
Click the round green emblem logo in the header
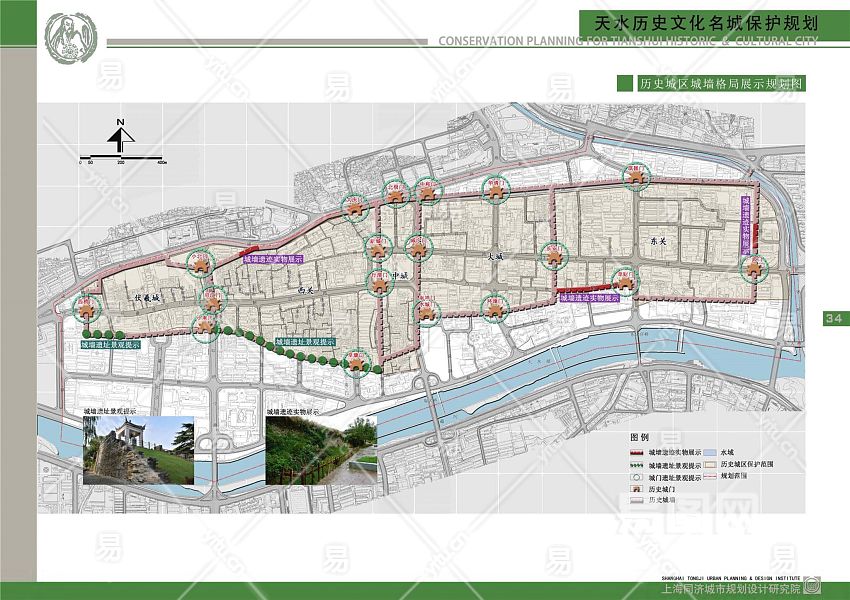[x=71, y=38]
